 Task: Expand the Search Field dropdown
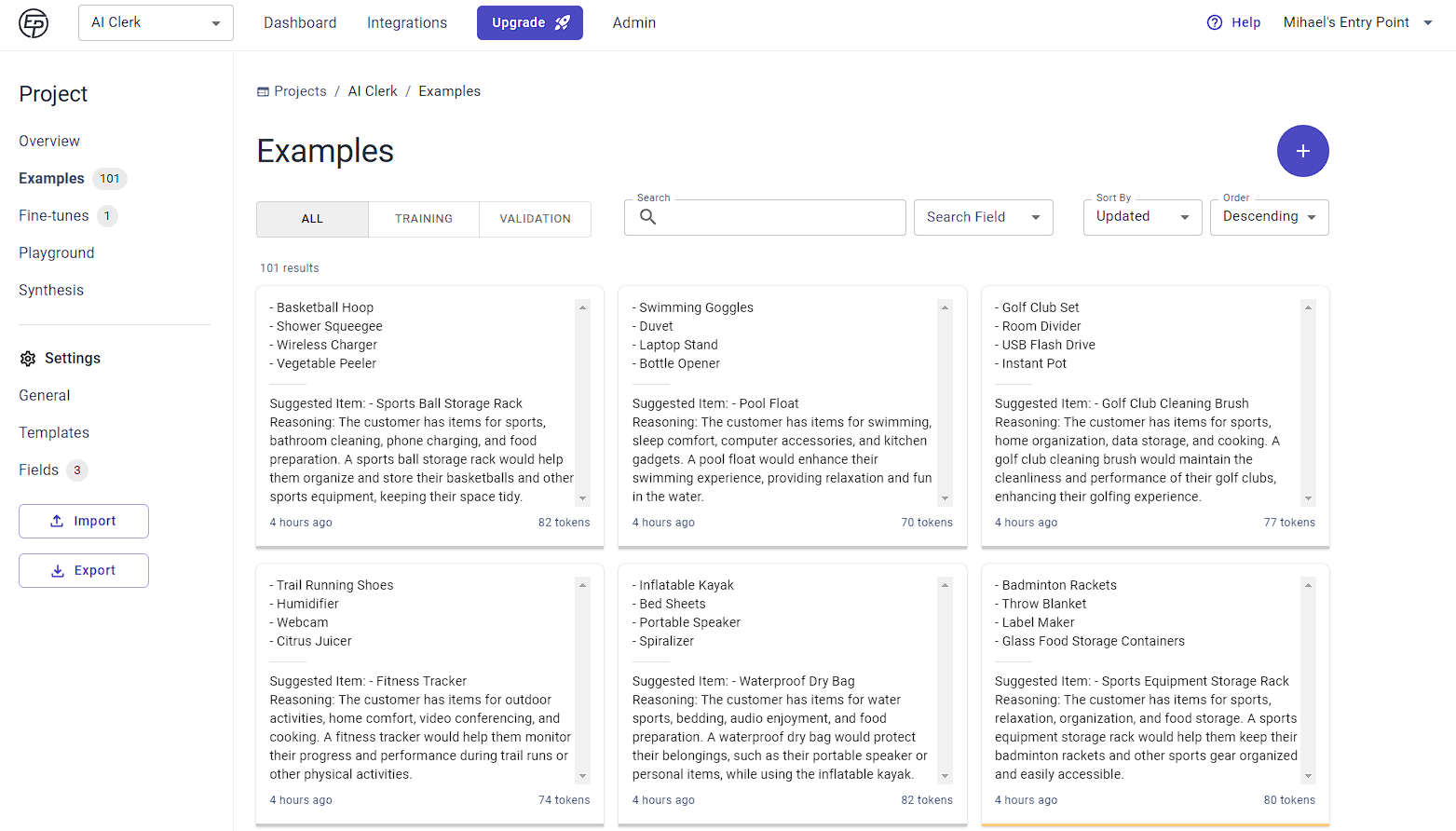pyautogui.click(x=983, y=217)
